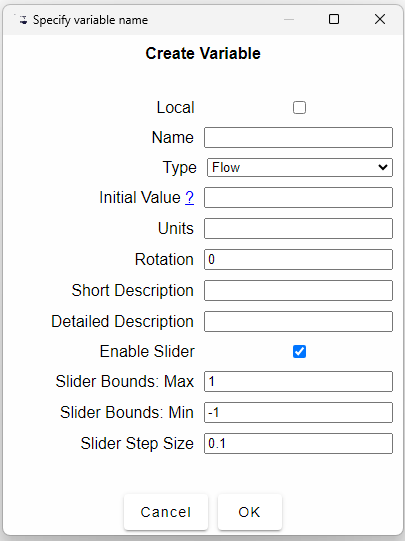405x541 pixels.
Task: Focus the Initial Value field
Action: 298,197
